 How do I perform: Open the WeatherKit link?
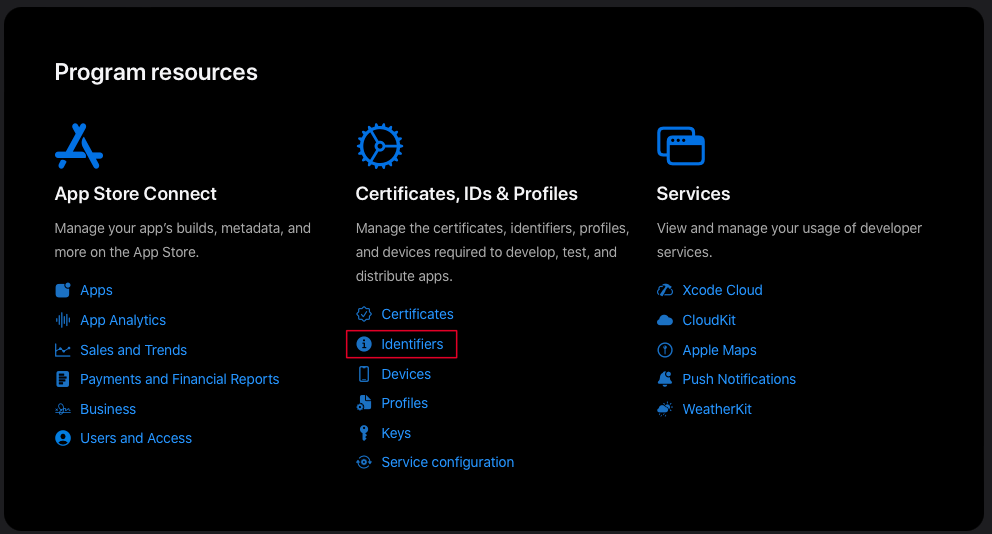tap(717, 409)
